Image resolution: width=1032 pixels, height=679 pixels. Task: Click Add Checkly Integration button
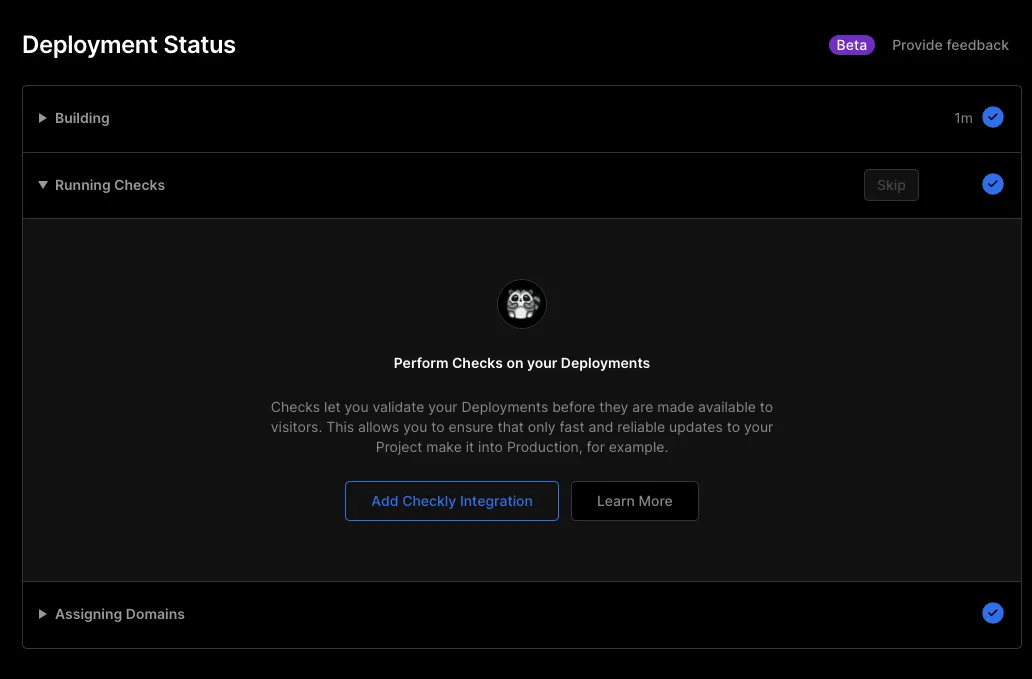[452, 501]
